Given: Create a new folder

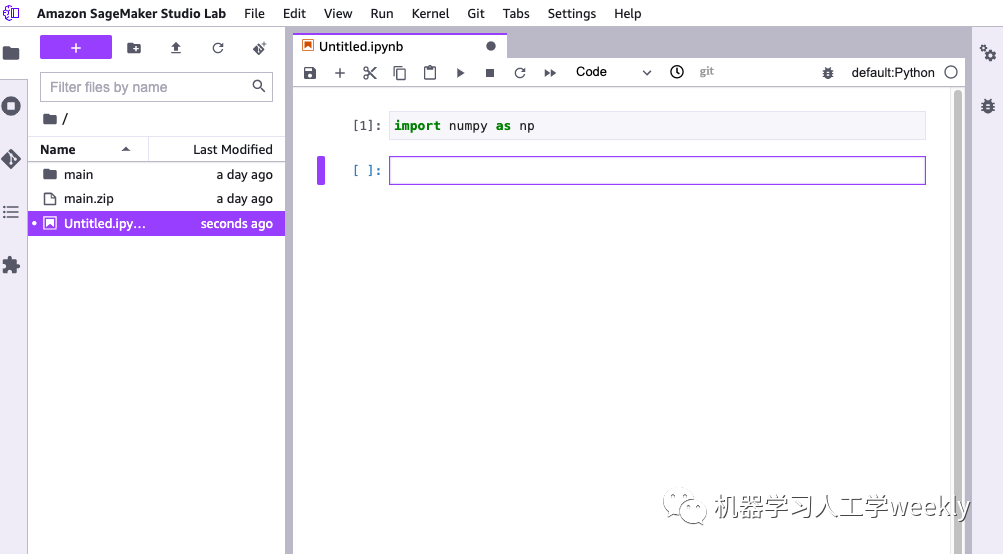Looking at the screenshot, I should click(x=134, y=48).
